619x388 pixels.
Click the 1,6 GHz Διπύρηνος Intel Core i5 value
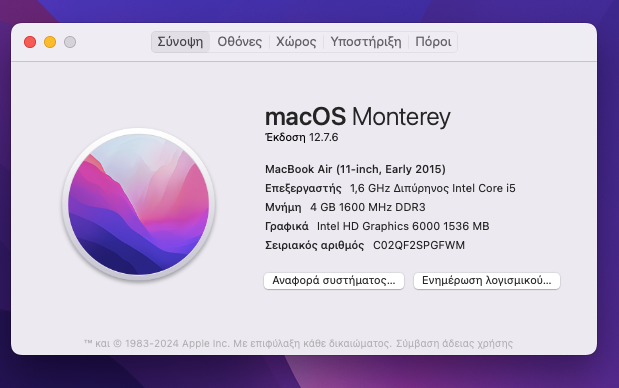433,188
